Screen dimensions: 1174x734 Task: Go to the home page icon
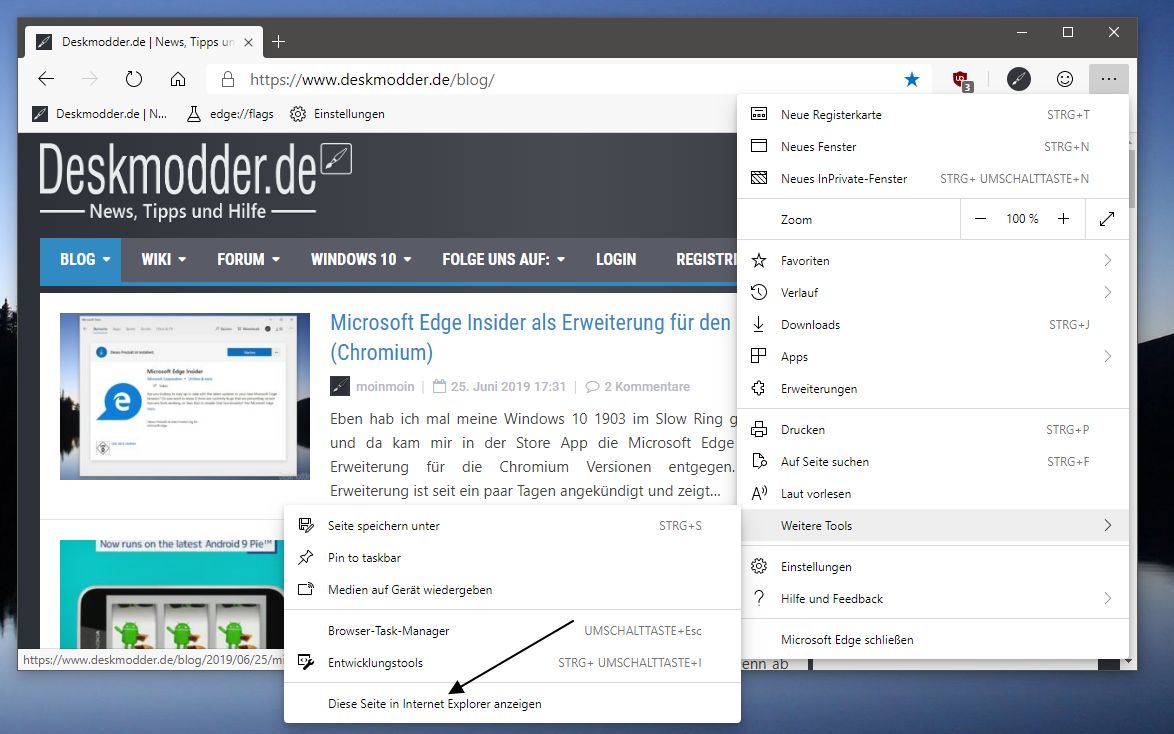click(x=178, y=79)
